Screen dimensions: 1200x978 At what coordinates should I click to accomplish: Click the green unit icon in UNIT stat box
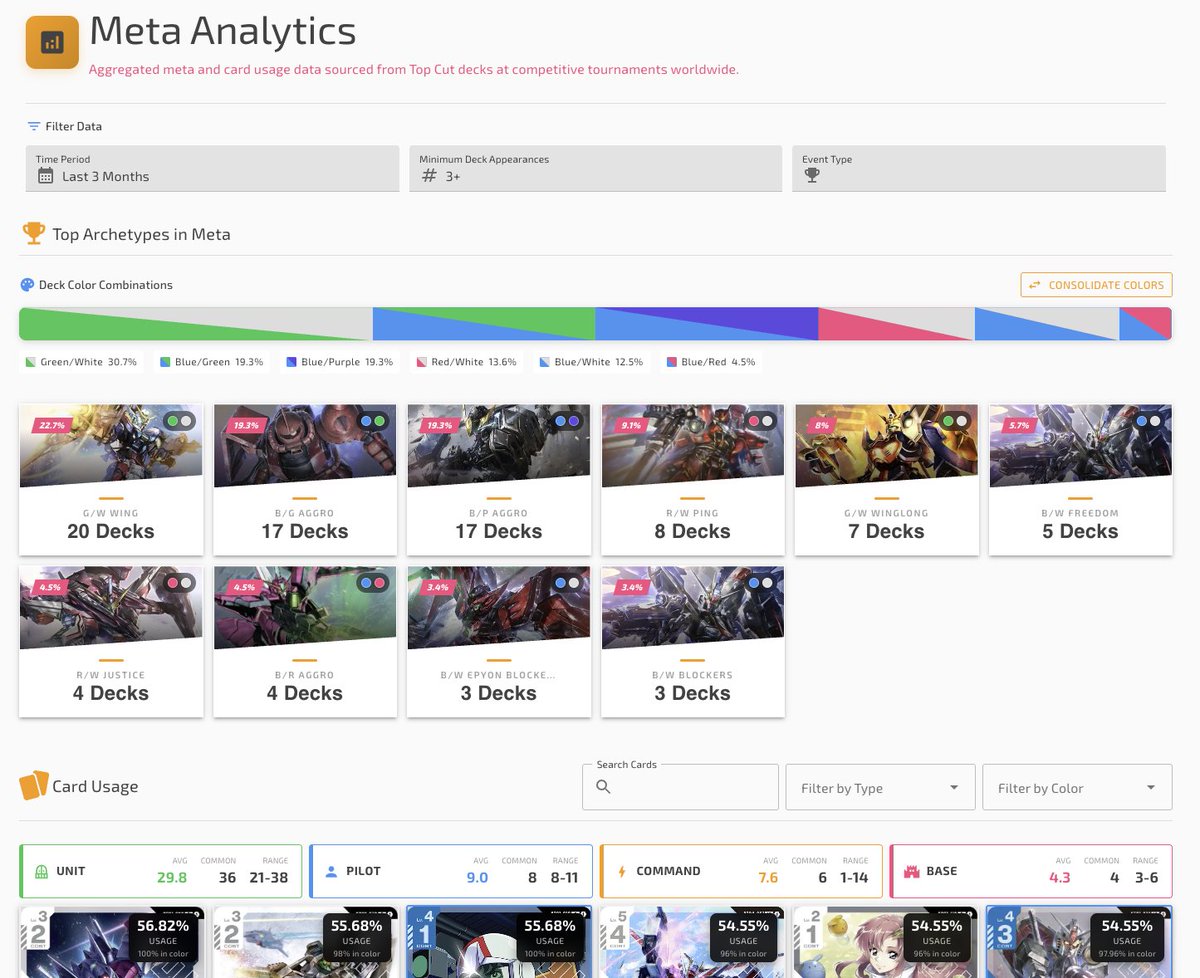tap(39, 871)
